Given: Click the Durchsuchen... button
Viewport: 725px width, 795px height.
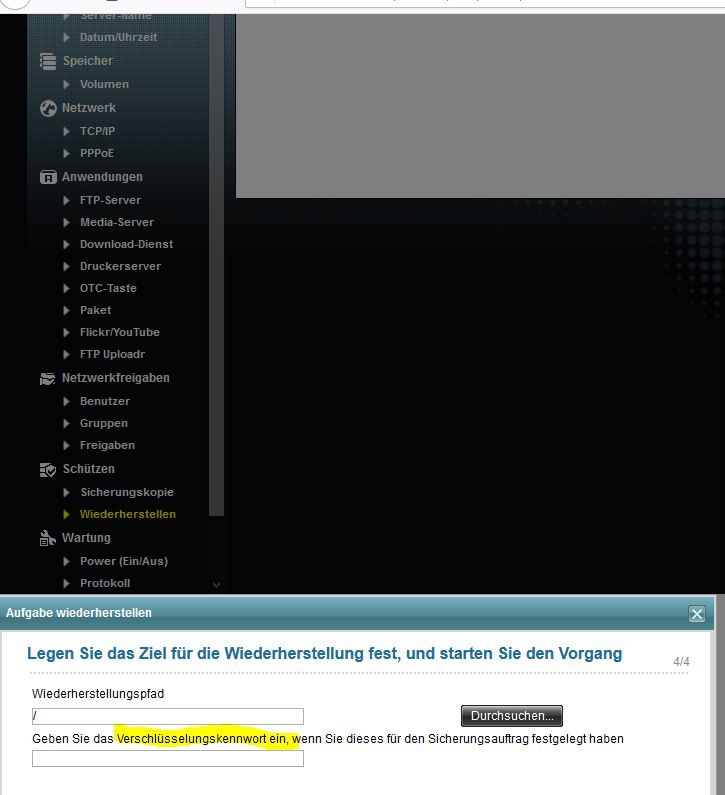Looking at the screenshot, I should click(512, 716).
